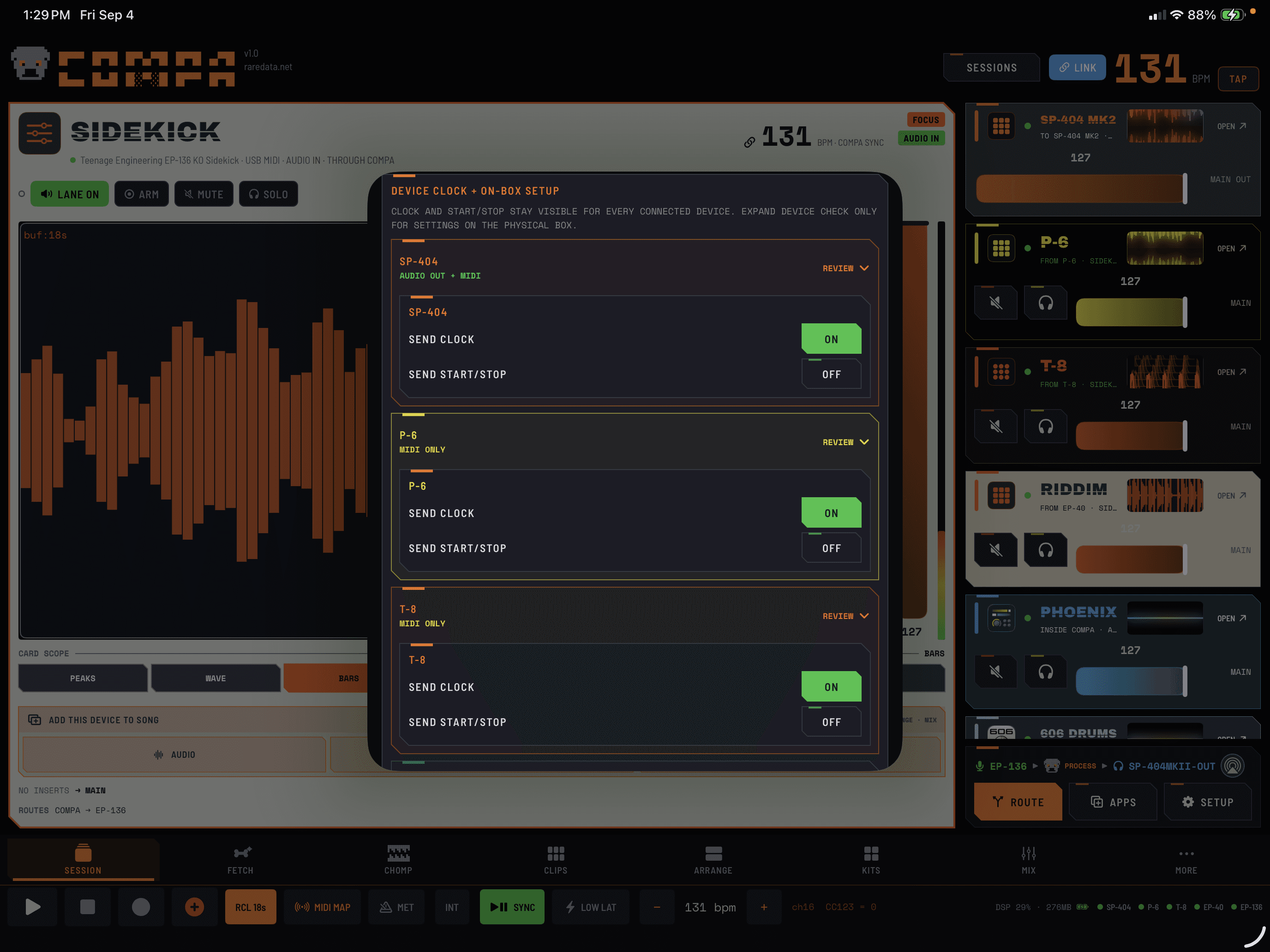Open the MORE tab
This screenshot has width=1270, height=952.
[1186, 860]
